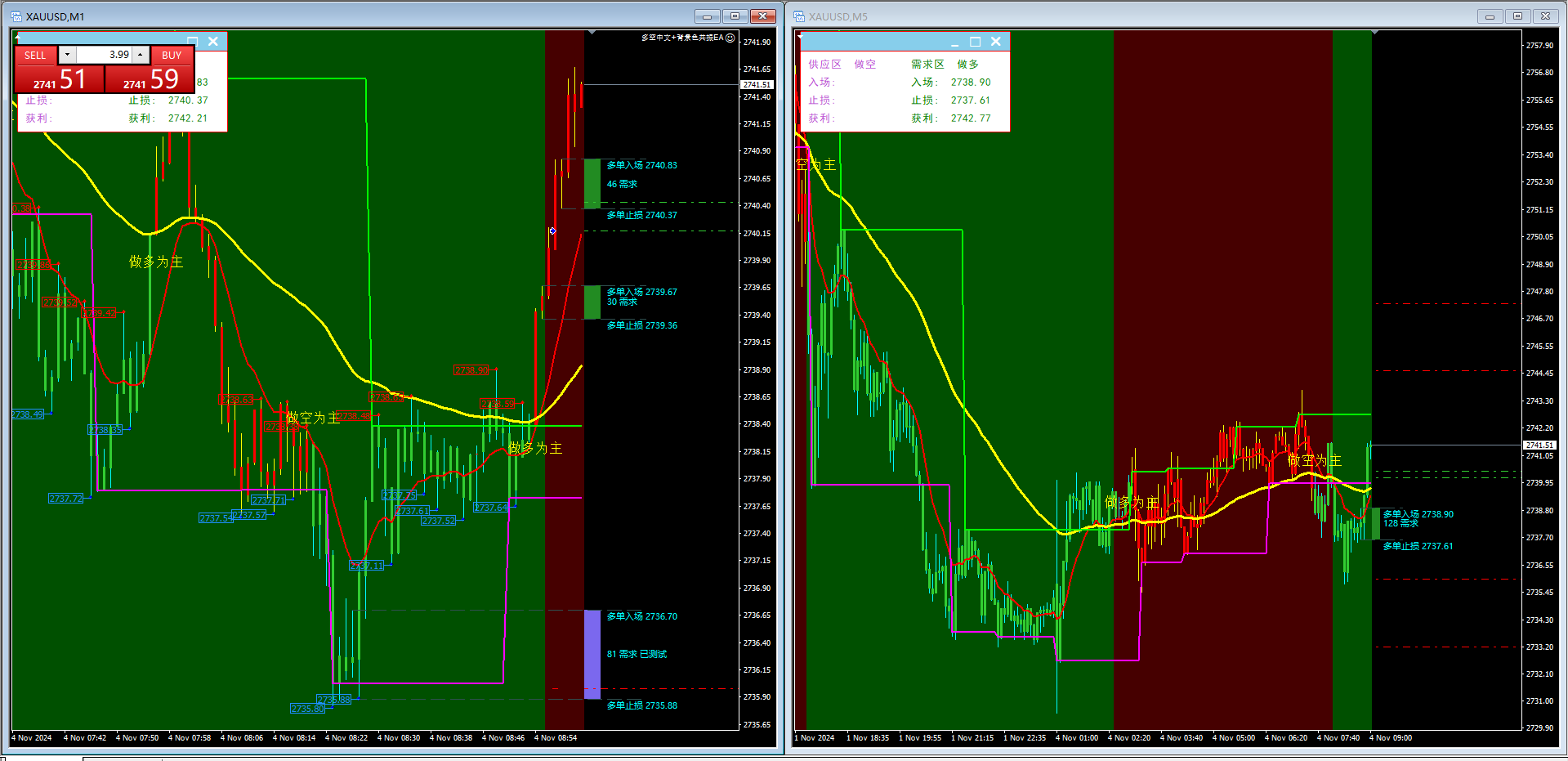Image resolution: width=1568 pixels, height=761 pixels.
Task: Click the '4 Nov 09:00' time axis label
Action: point(1391,738)
